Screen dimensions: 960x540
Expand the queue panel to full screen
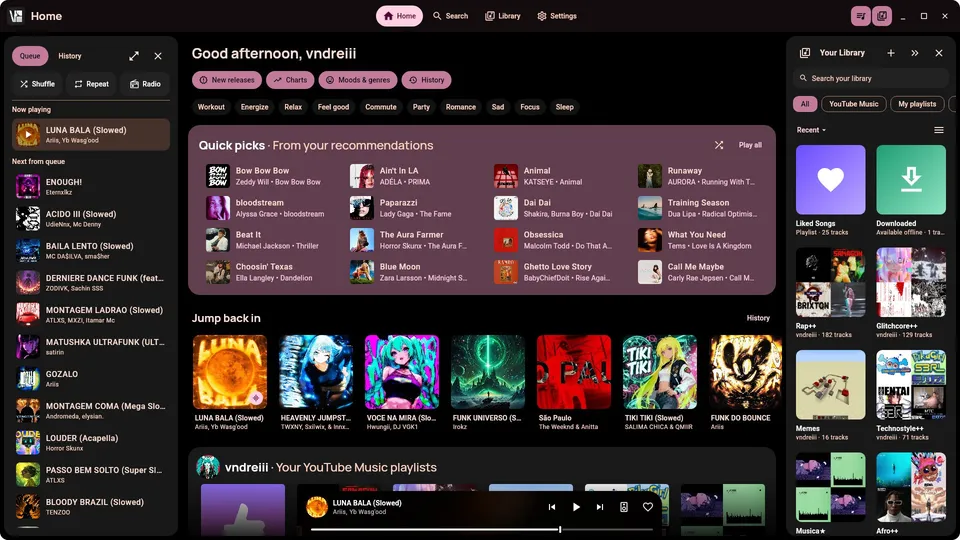tap(134, 56)
